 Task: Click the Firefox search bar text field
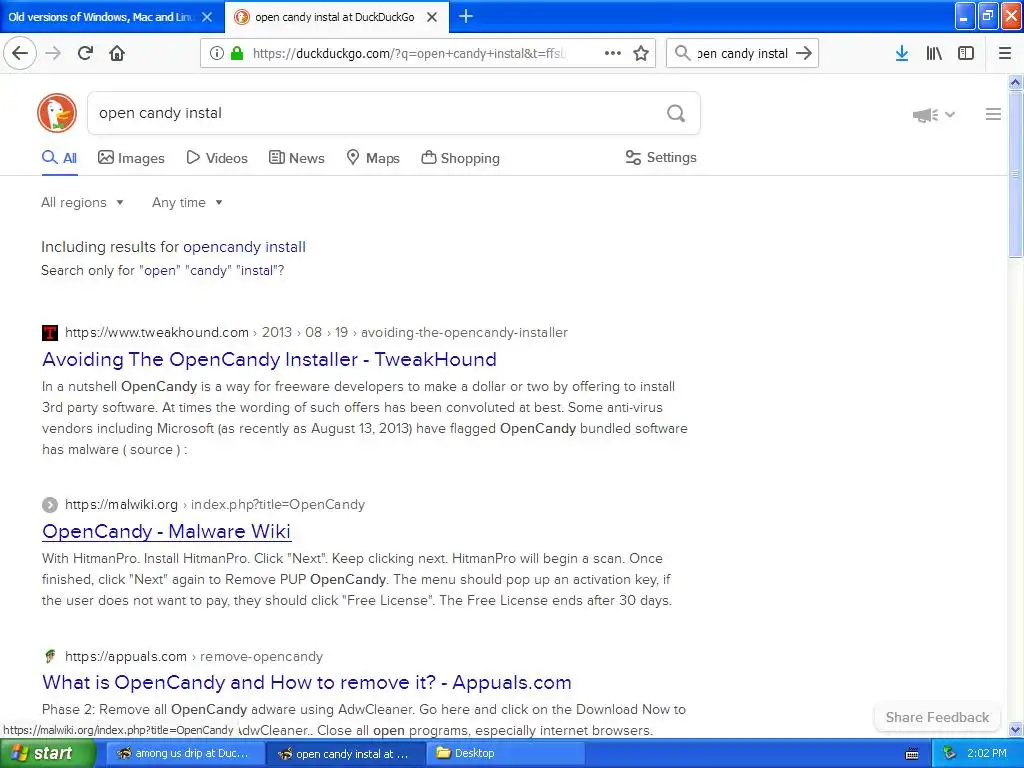(742, 54)
